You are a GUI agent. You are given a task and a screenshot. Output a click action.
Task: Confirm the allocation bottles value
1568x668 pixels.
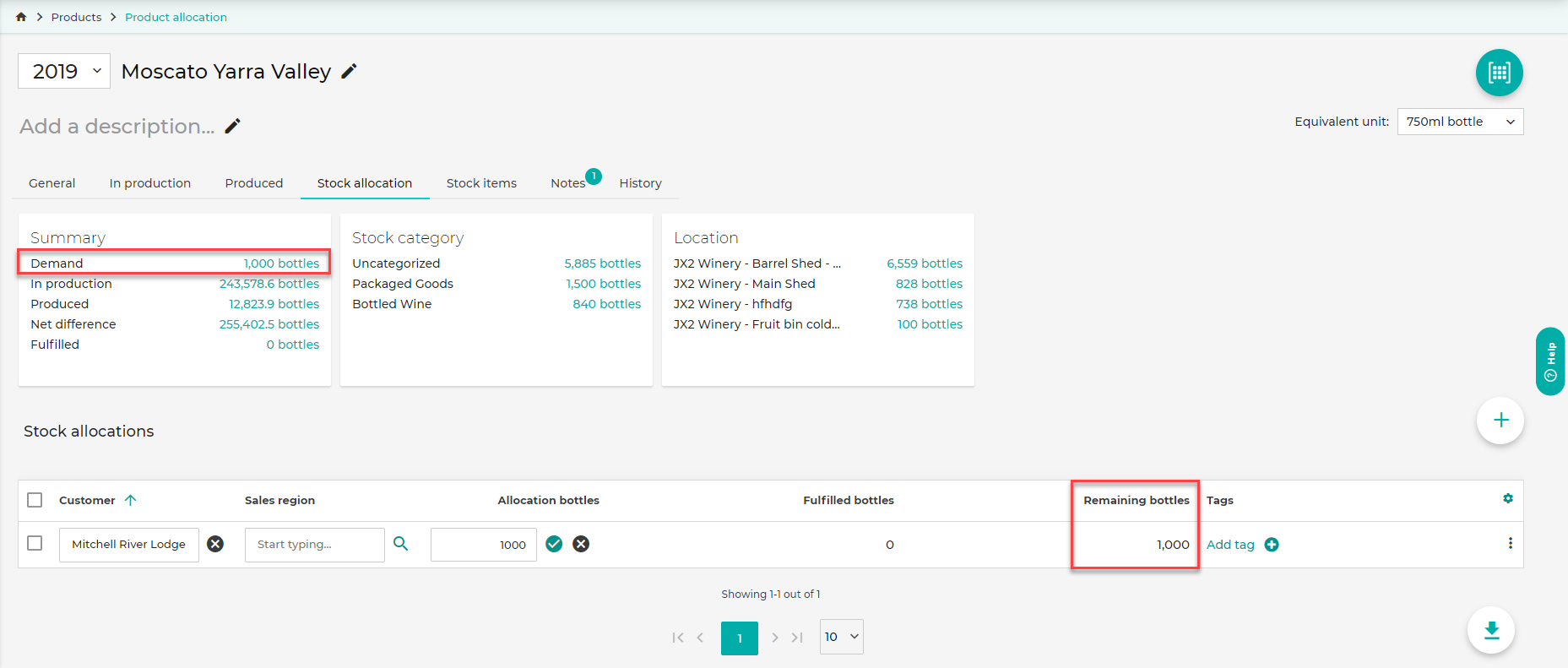554,544
